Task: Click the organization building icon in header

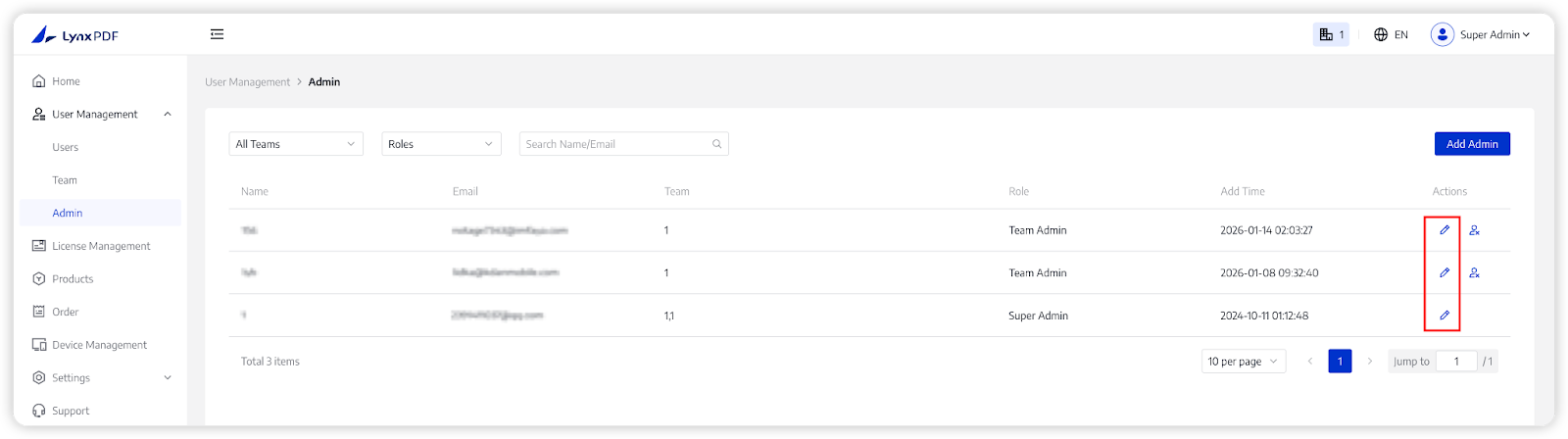Action: (x=1326, y=34)
